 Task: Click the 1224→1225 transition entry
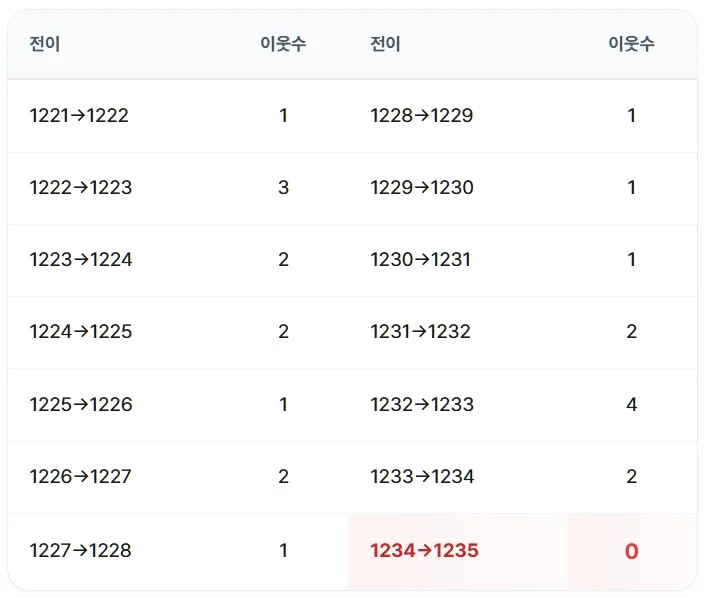pyautogui.click(x=81, y=332)
